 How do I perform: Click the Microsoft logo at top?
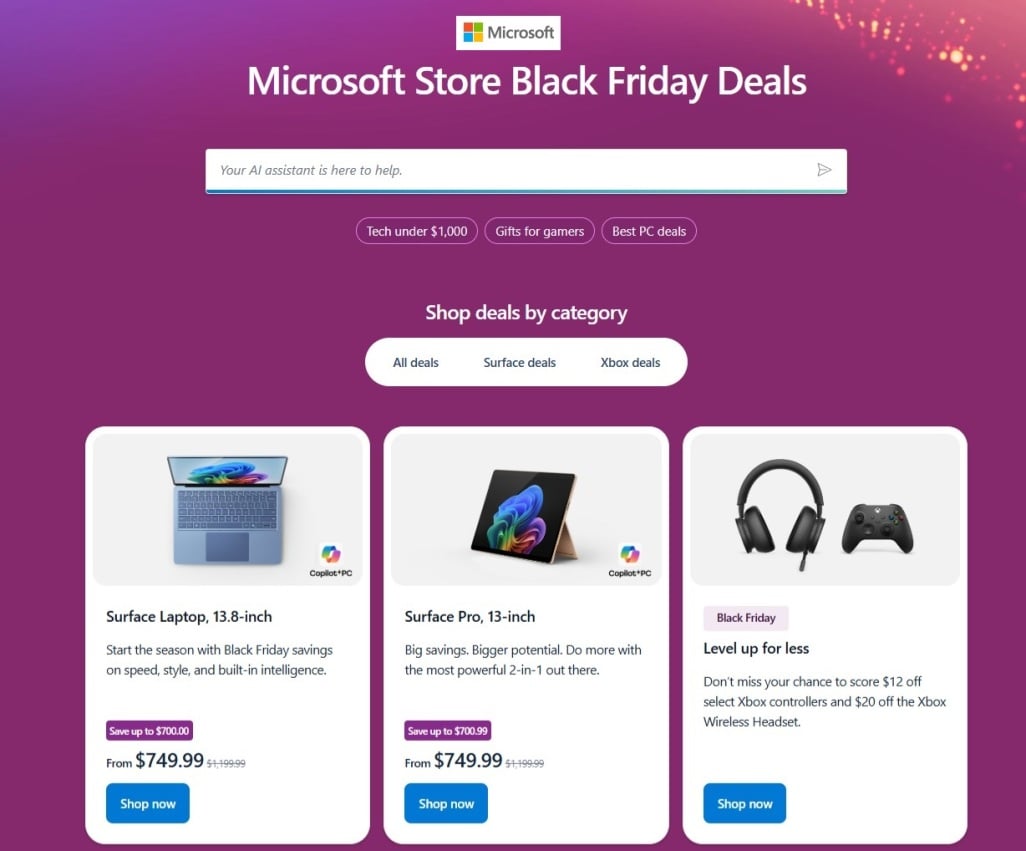(508, 33)
